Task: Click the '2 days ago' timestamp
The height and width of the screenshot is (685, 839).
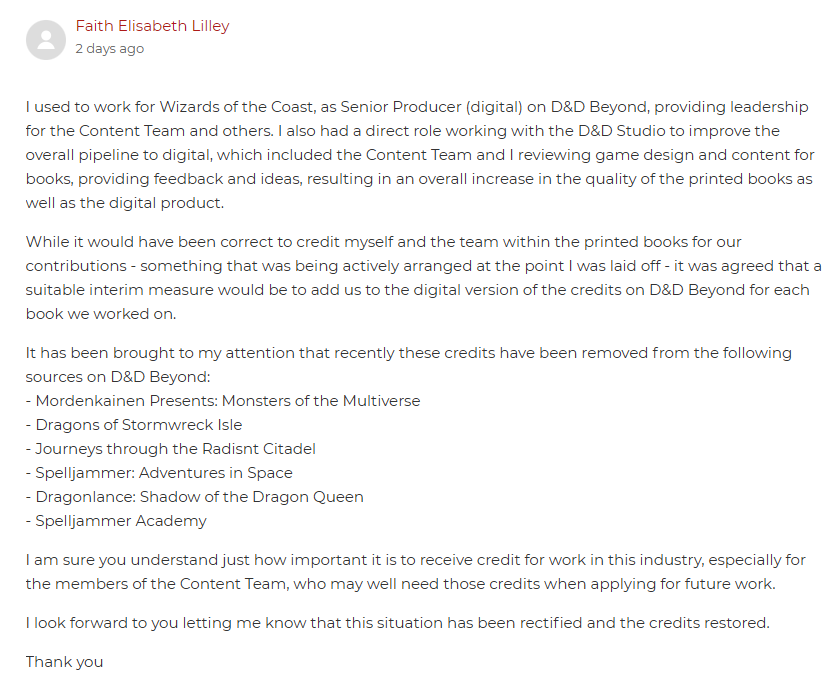Action: pos(110,49)
